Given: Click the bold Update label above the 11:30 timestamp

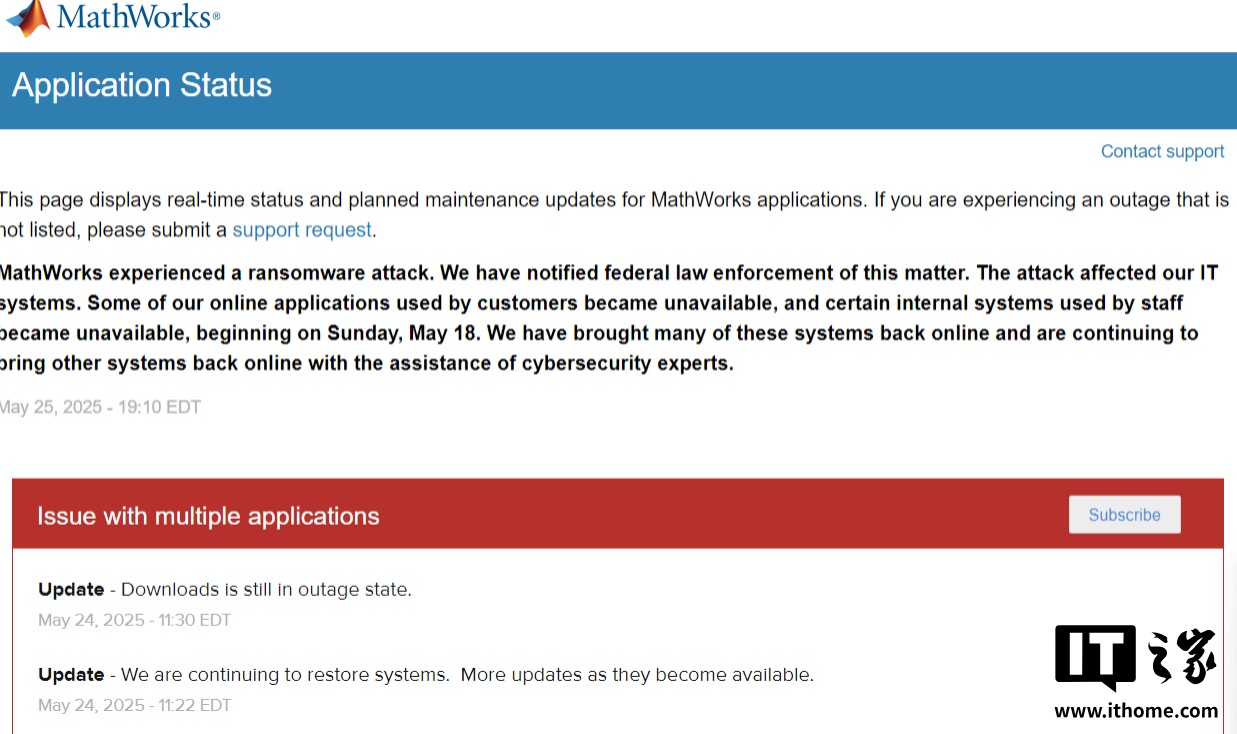Looking at the screenshot, I should click(x=71, y=589).
